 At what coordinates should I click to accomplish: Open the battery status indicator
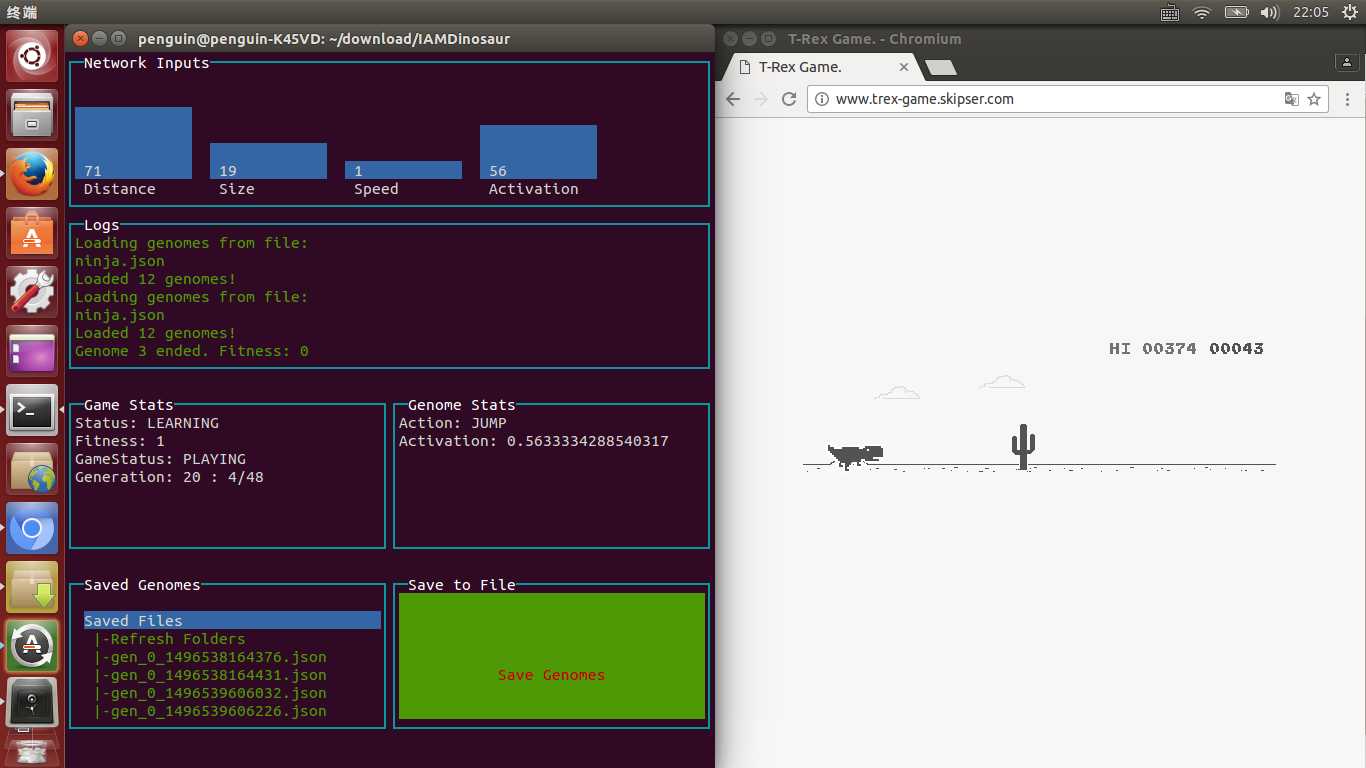pos(1236,12)
